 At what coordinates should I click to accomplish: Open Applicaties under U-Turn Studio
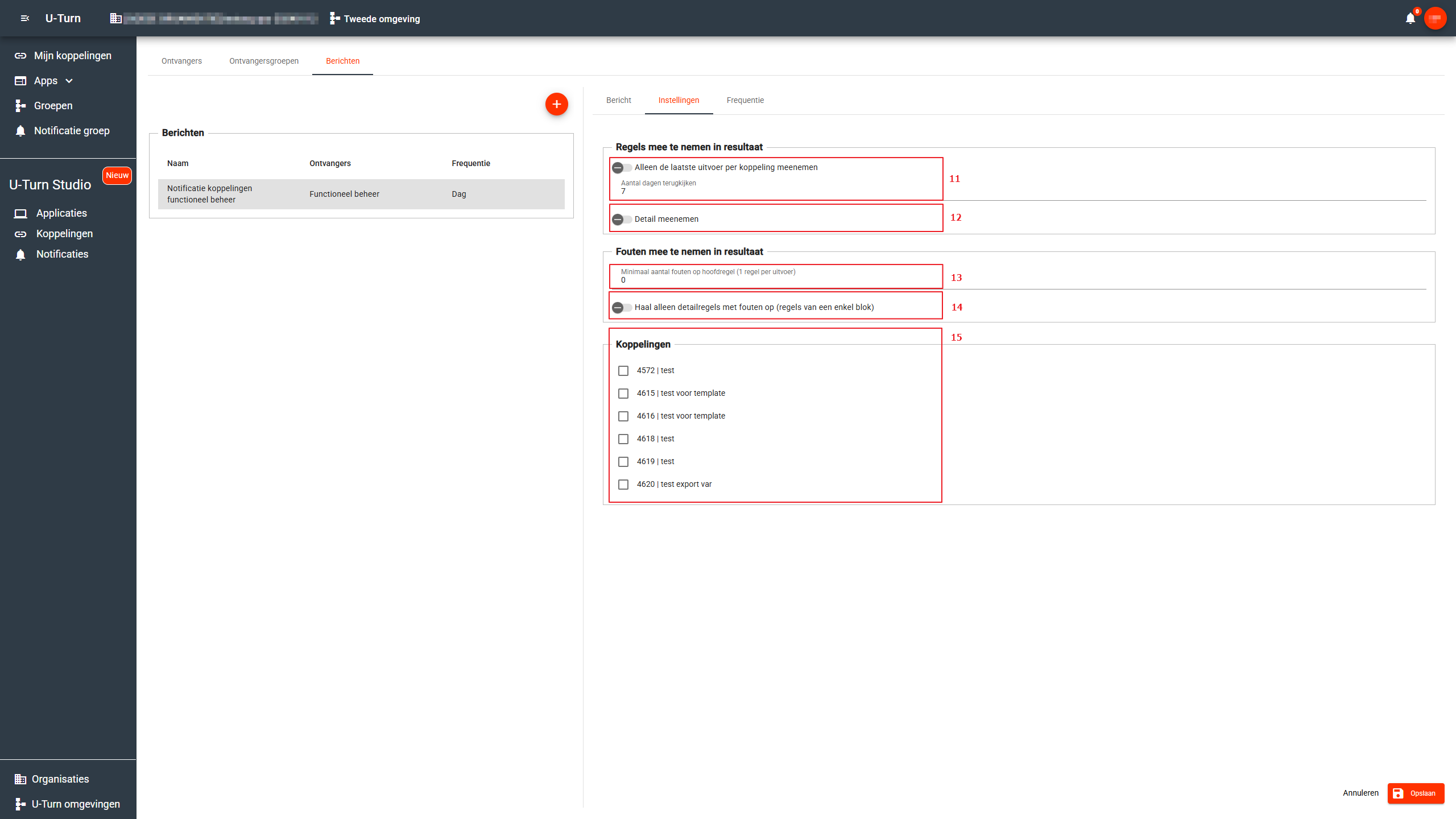pos(61,213)
